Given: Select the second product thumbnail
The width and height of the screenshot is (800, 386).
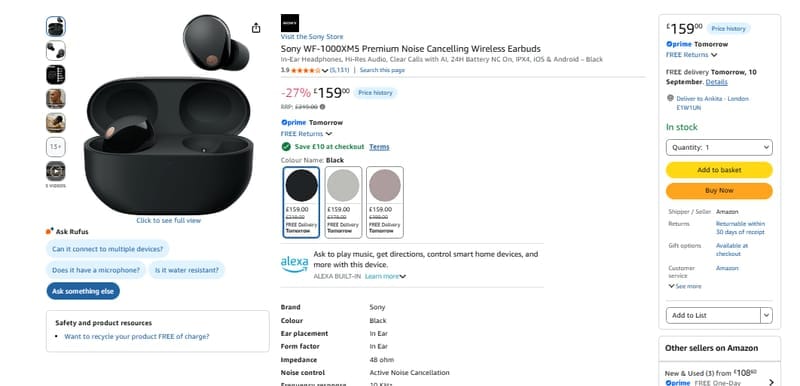Looking at the screenshot, I should 56,50.
